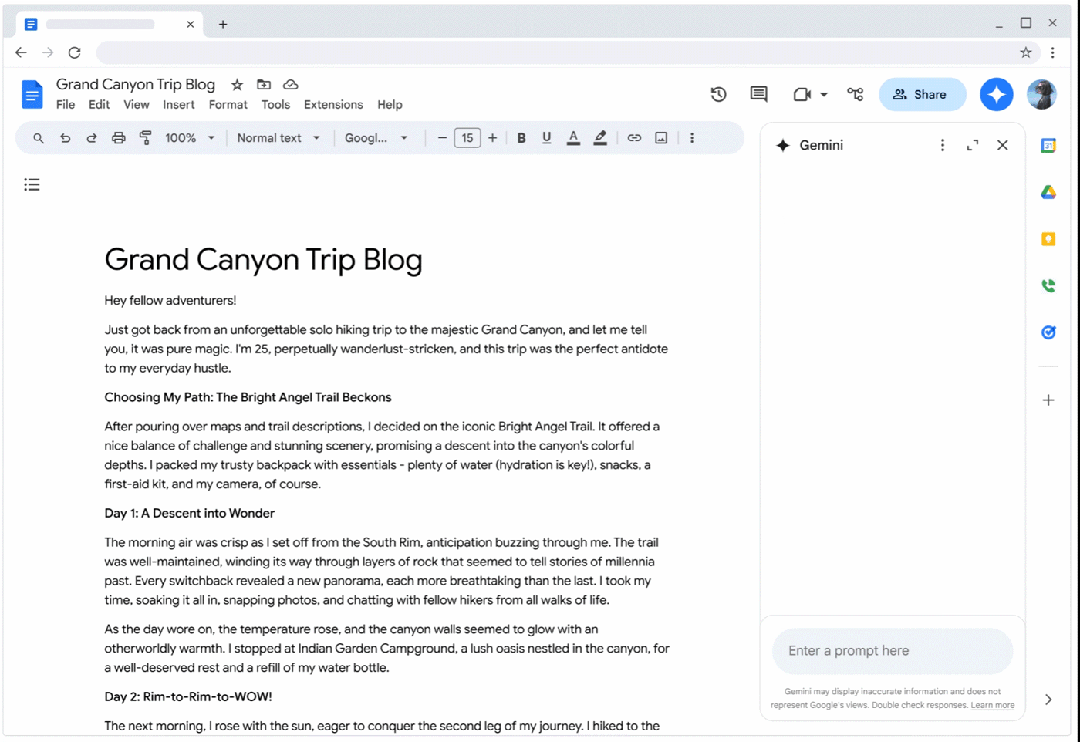The width and height of the screenshot is (1080, 742).
Task: Click the Share button
Action: 922,94
